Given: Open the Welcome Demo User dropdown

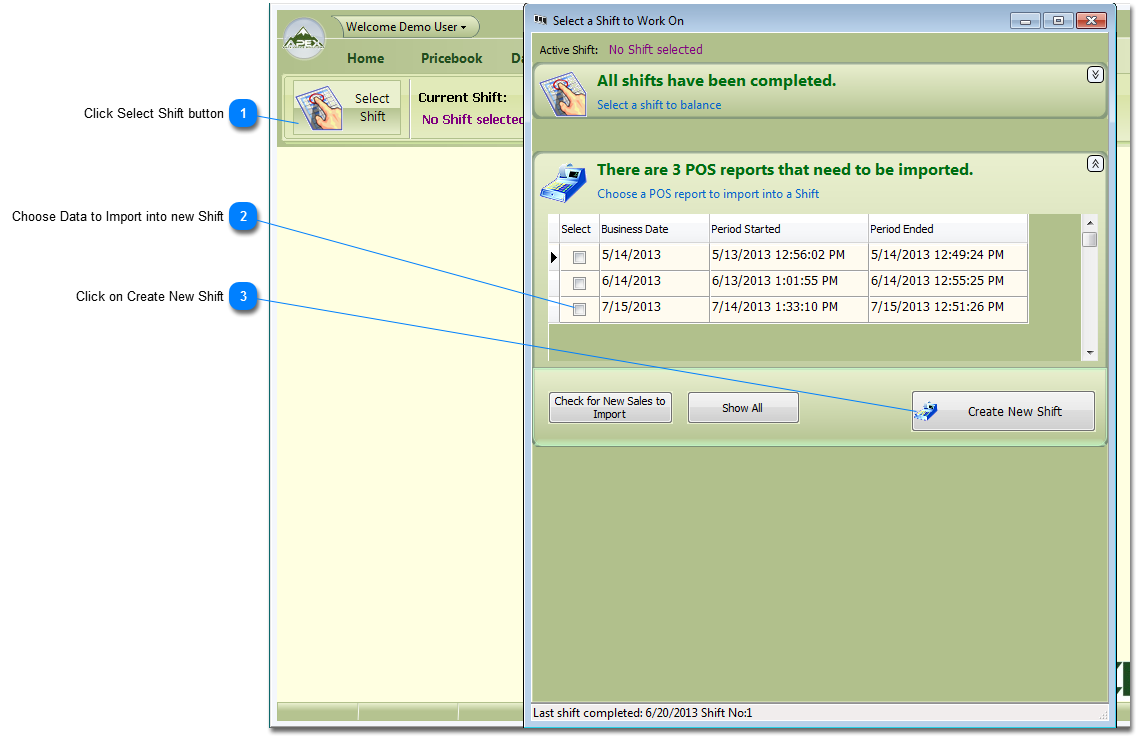Looking at the screenshot, I should (x=406, y=27).
